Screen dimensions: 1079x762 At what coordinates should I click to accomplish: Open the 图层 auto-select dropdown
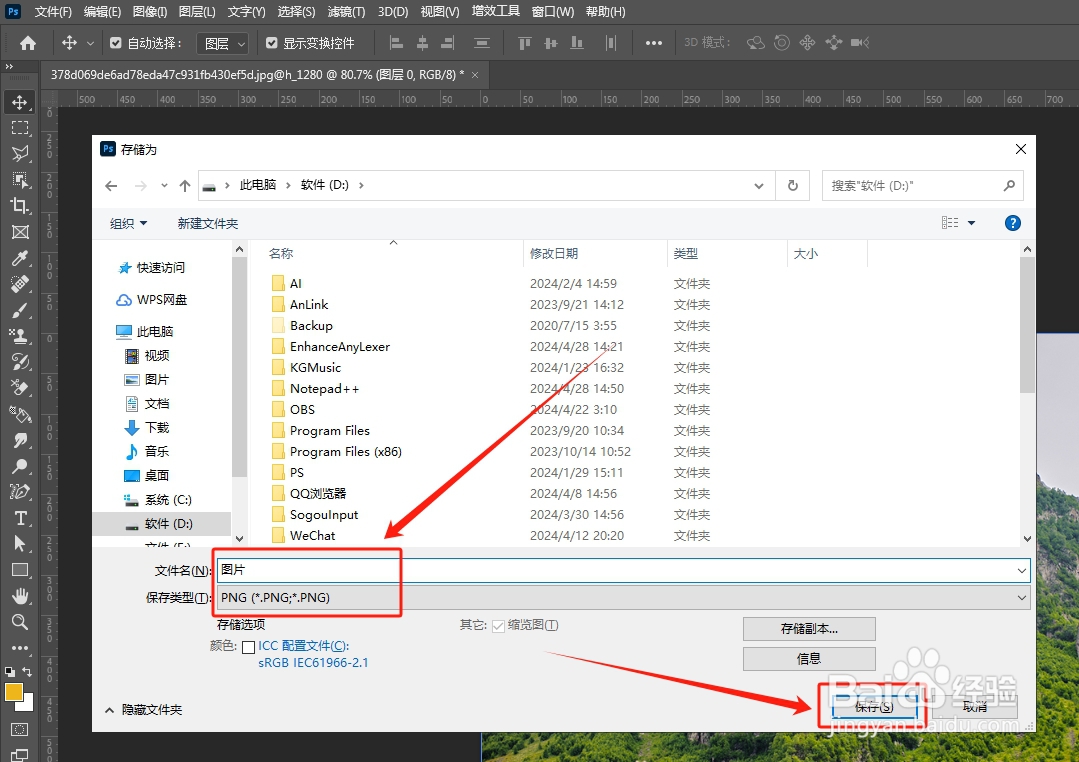[222, 44]
